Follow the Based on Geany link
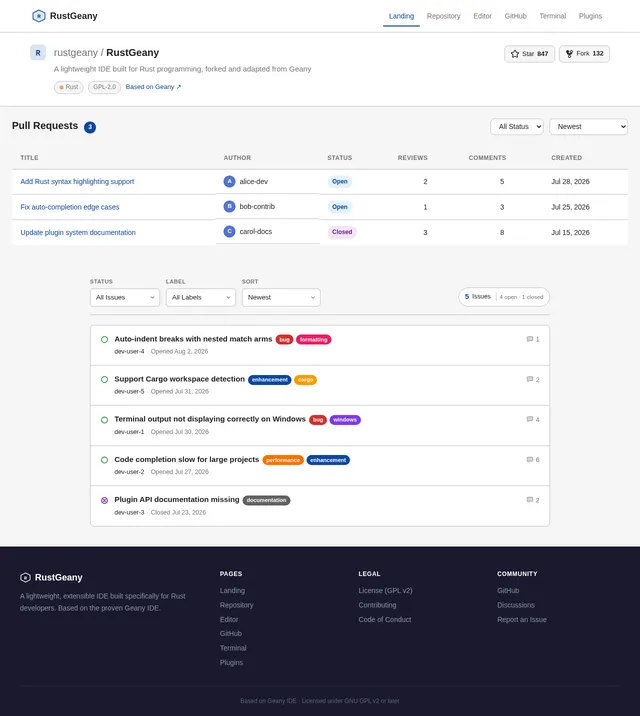 [153, 87]
